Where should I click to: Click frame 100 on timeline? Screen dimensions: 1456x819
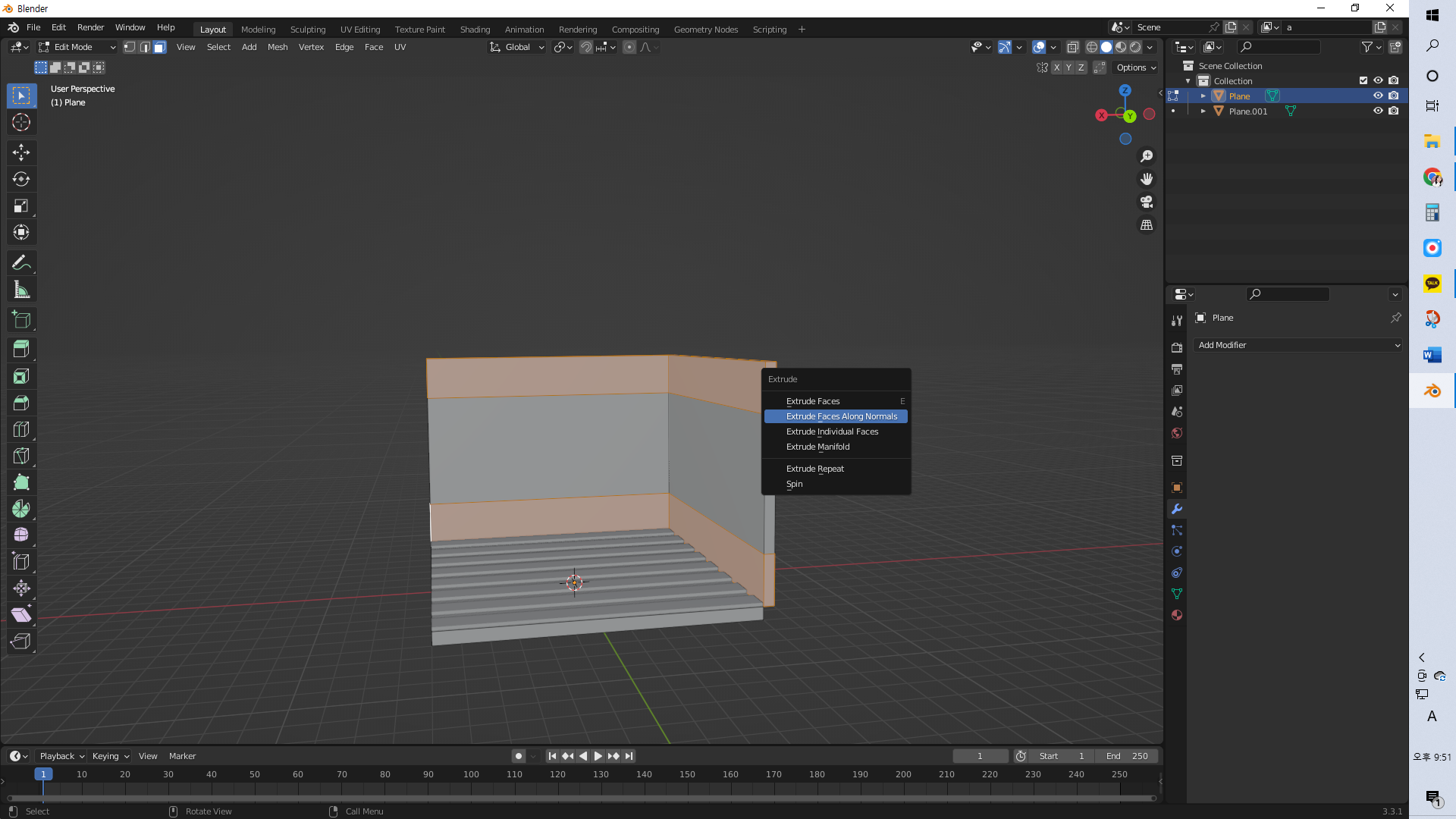tap(471, 774)
